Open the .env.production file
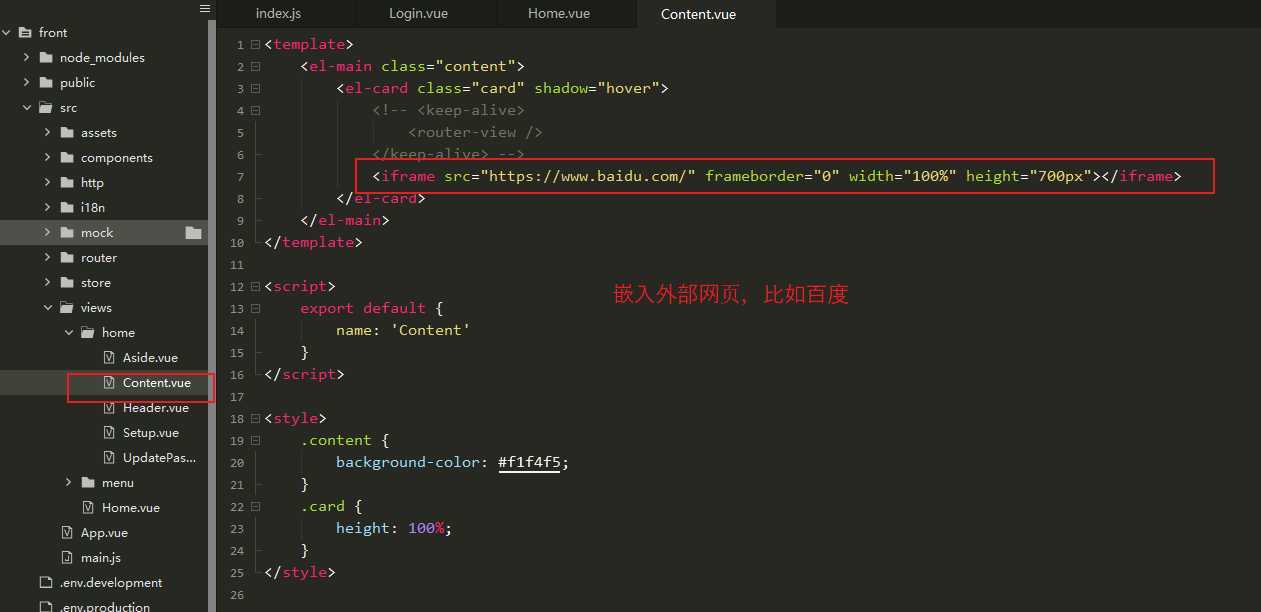The image size is (1261, 612). click(x=107, y=605)
